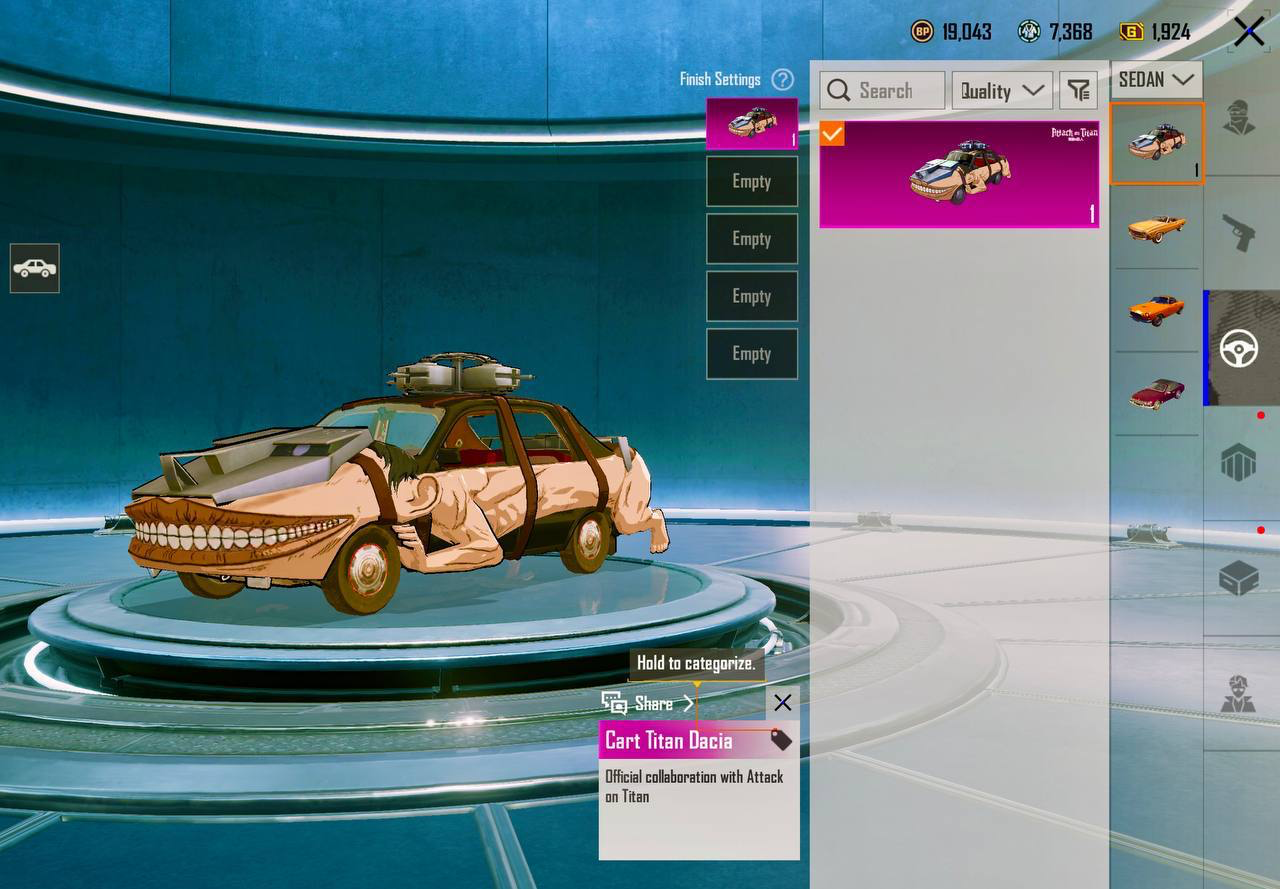Click the Official collaboration with Attack on Titan text
Viewport: 1280px width, 889px height.
[x=695, y=786]
